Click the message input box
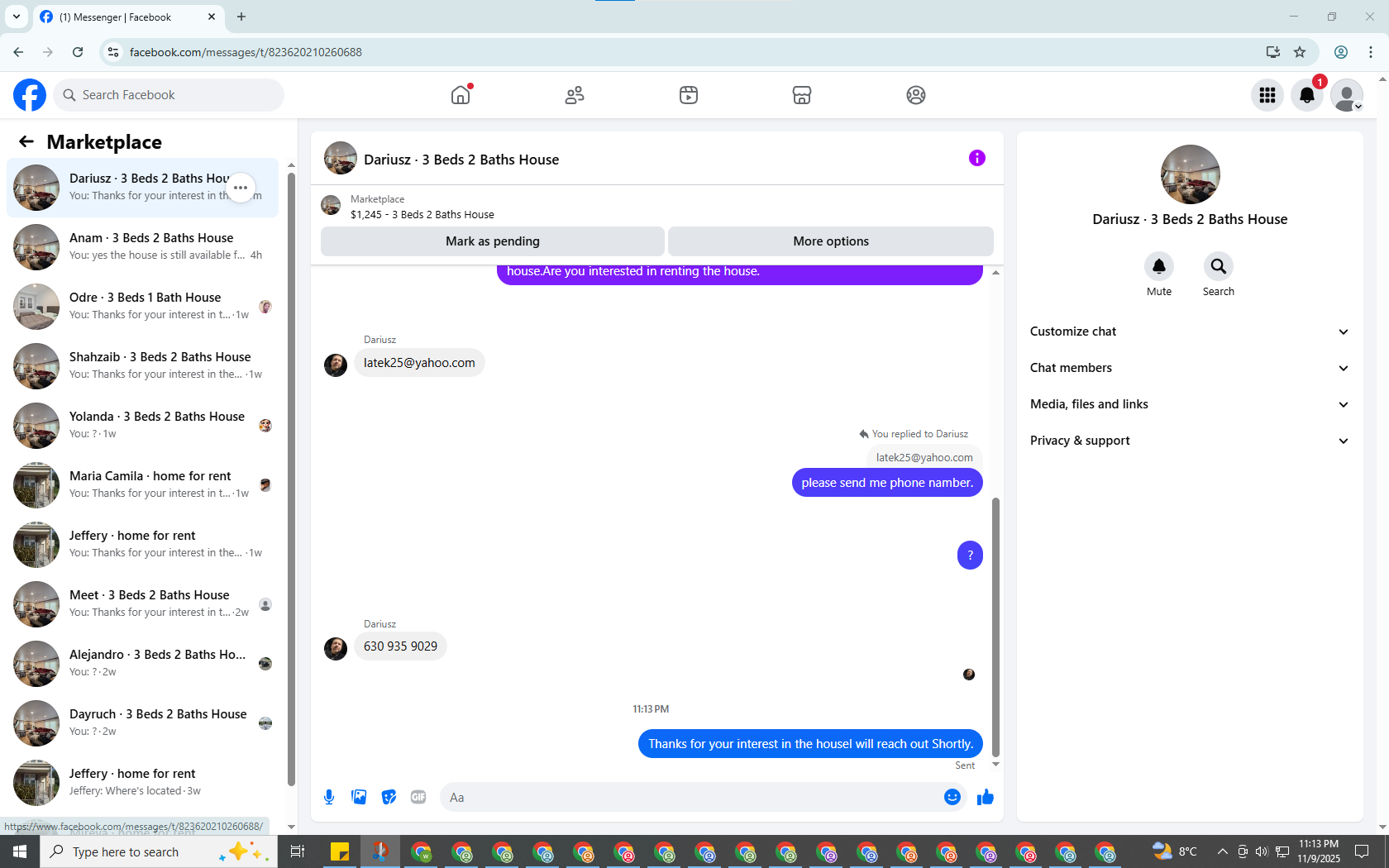Viewport: 1389px width, 868px height. [690, 797]
